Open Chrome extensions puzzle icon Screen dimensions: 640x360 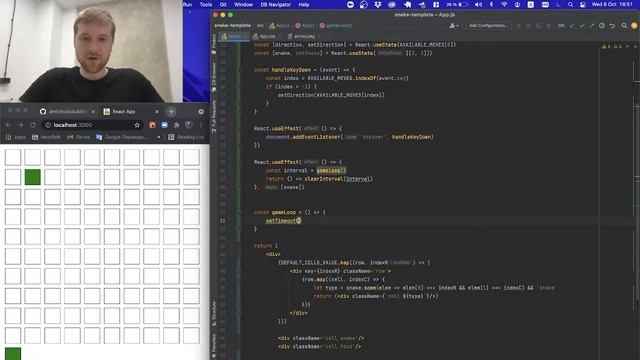pyautogui.click(x=176, y=125)
